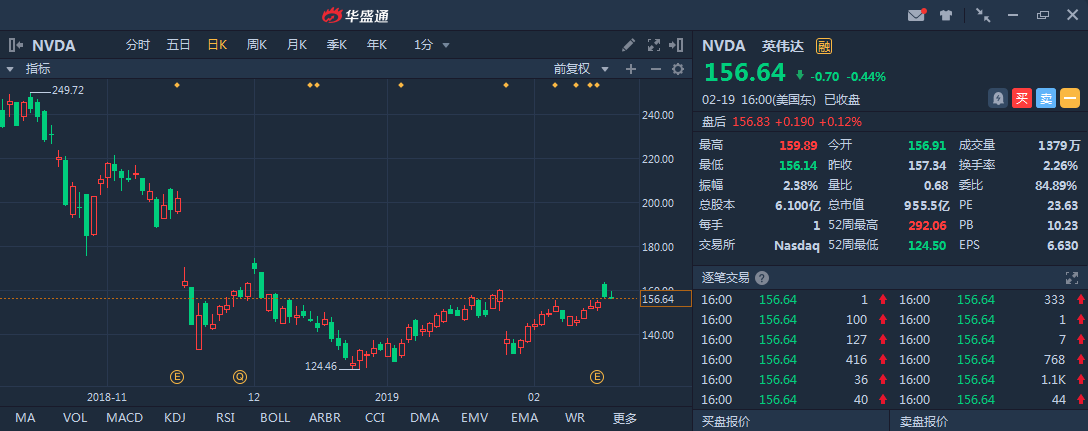The height and width of the screenshot is (431, 1088).
Task: Switch to 五日 five-day chart
Action: click(178, 45)
